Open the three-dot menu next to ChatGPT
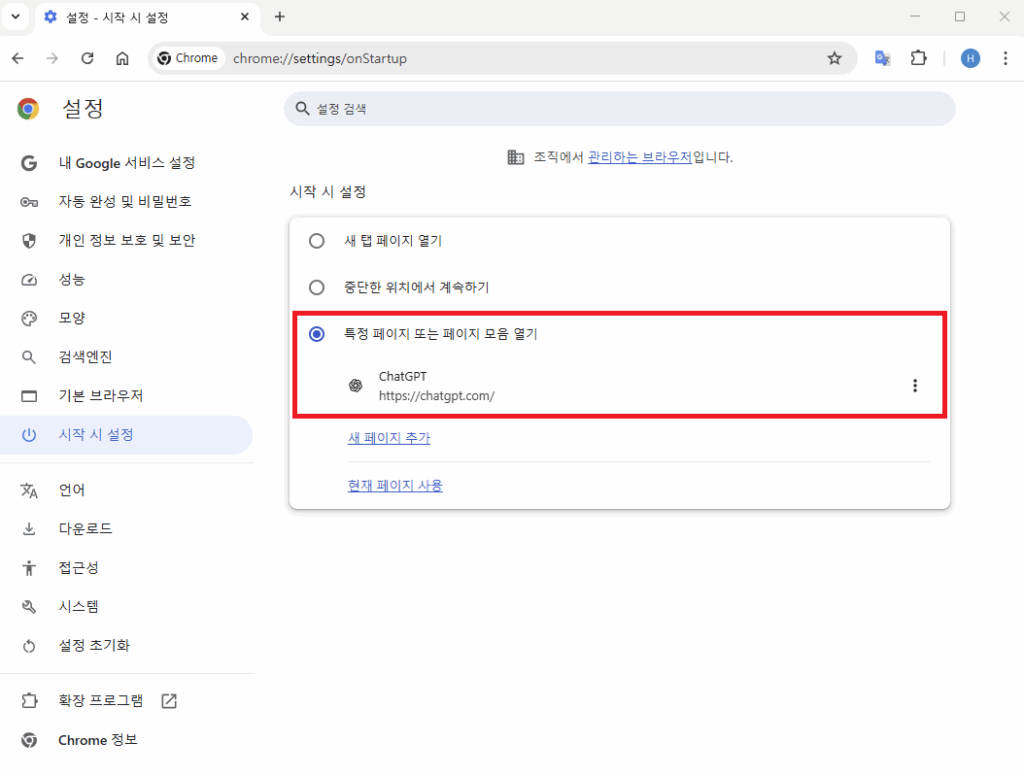 915,384
